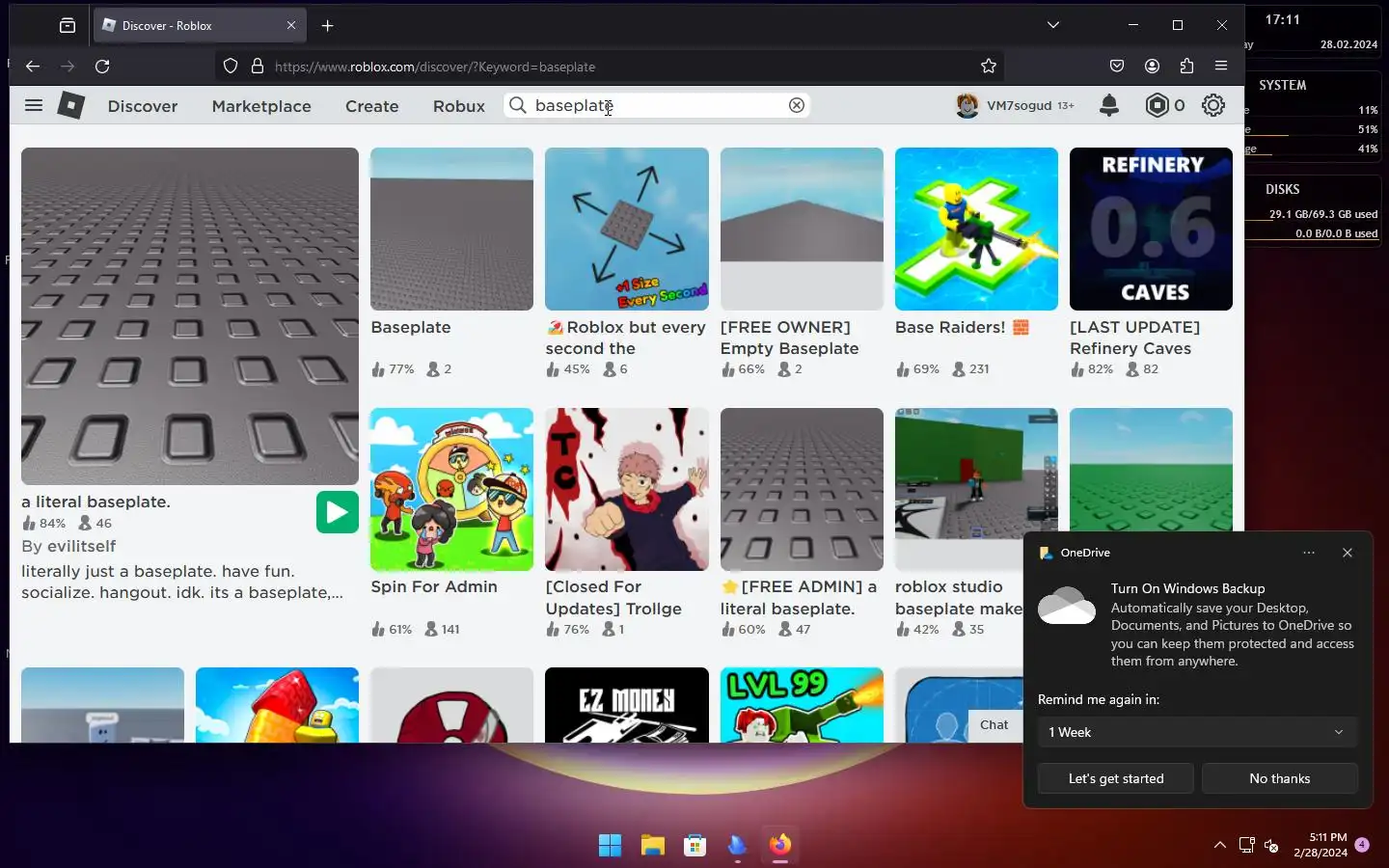The width and height of the screenshot is (1389, 868).
Task: Open a new browser tab
Action: [327, 25]
